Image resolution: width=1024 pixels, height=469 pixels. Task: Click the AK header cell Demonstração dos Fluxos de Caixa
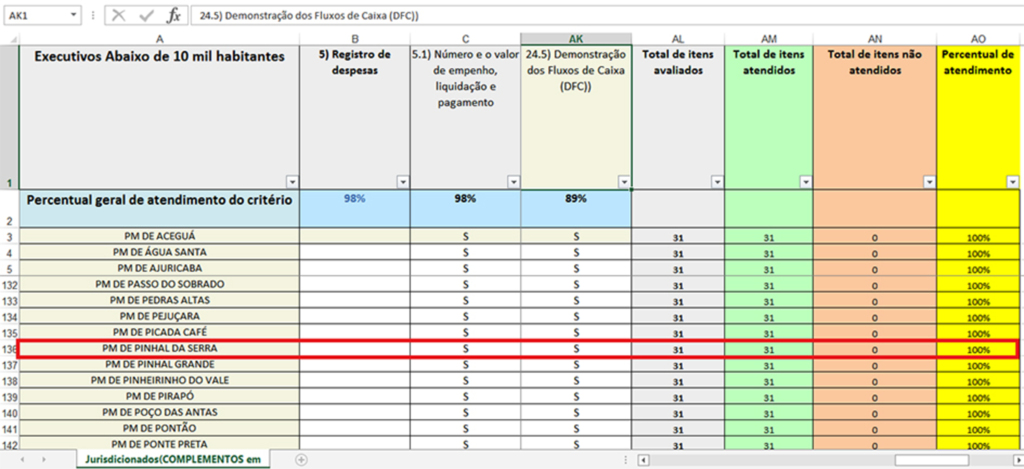[x=576, y=118]
